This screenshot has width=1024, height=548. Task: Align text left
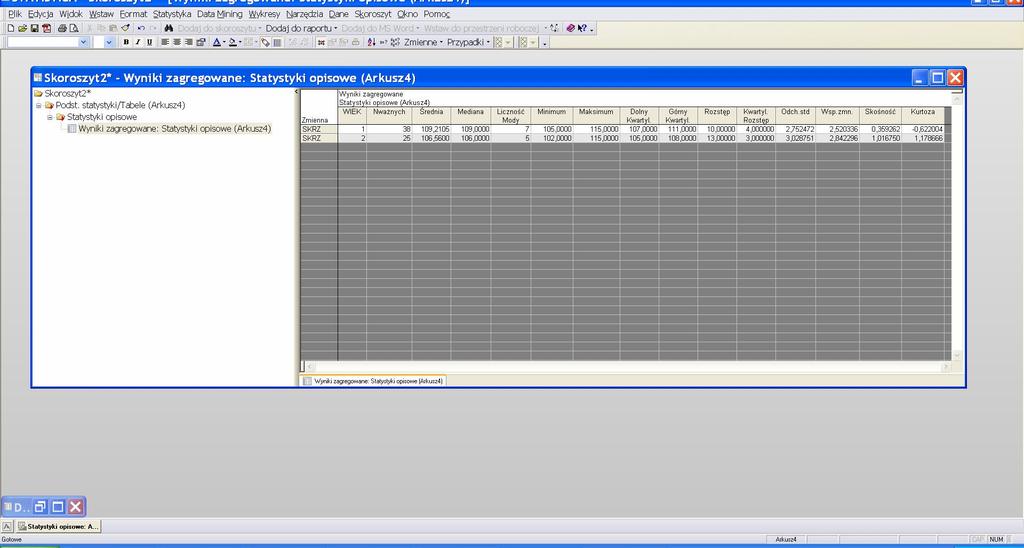tap(165, 42)
